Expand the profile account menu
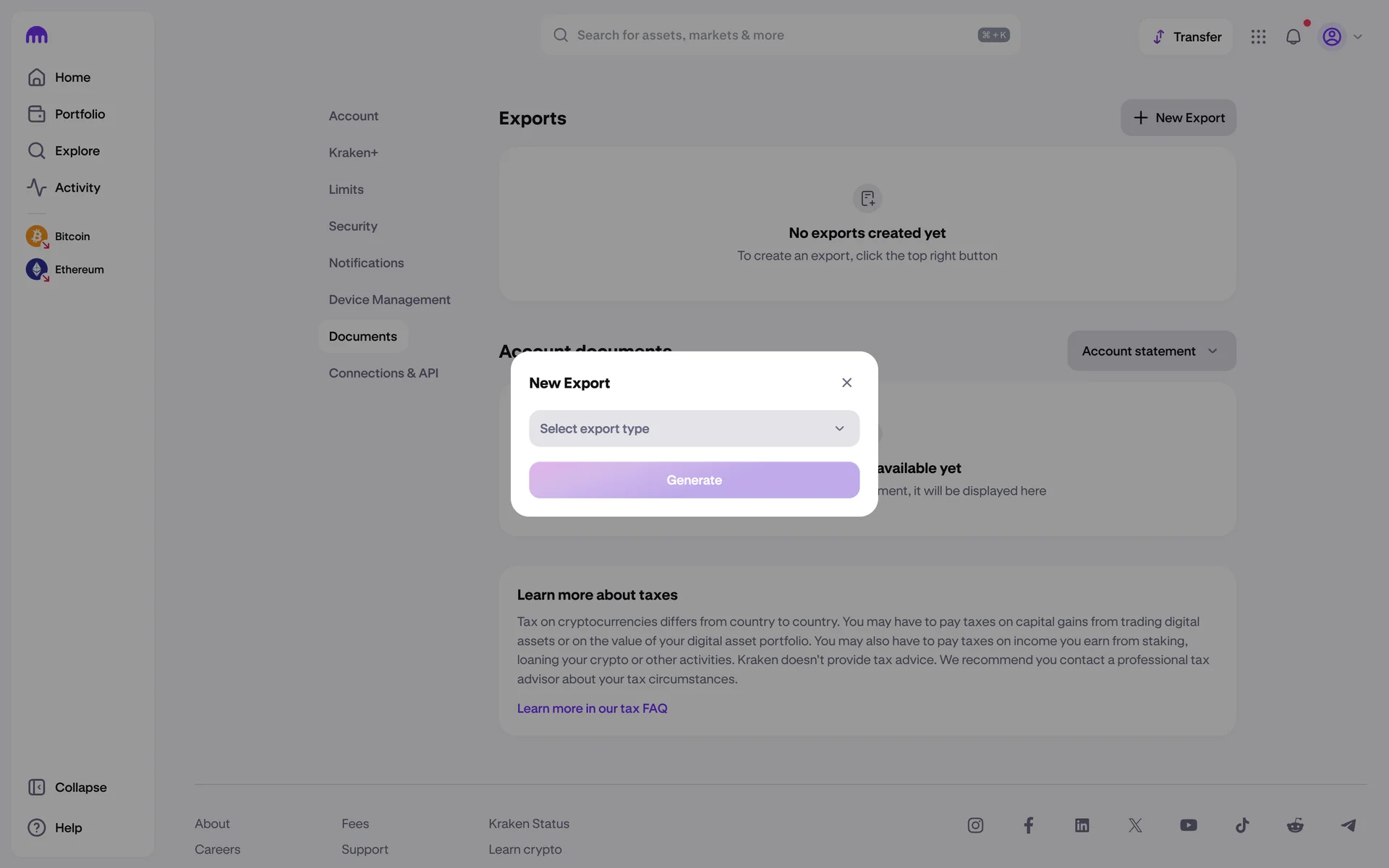This screenshot has width=1389, height=868. (1342, 37)
